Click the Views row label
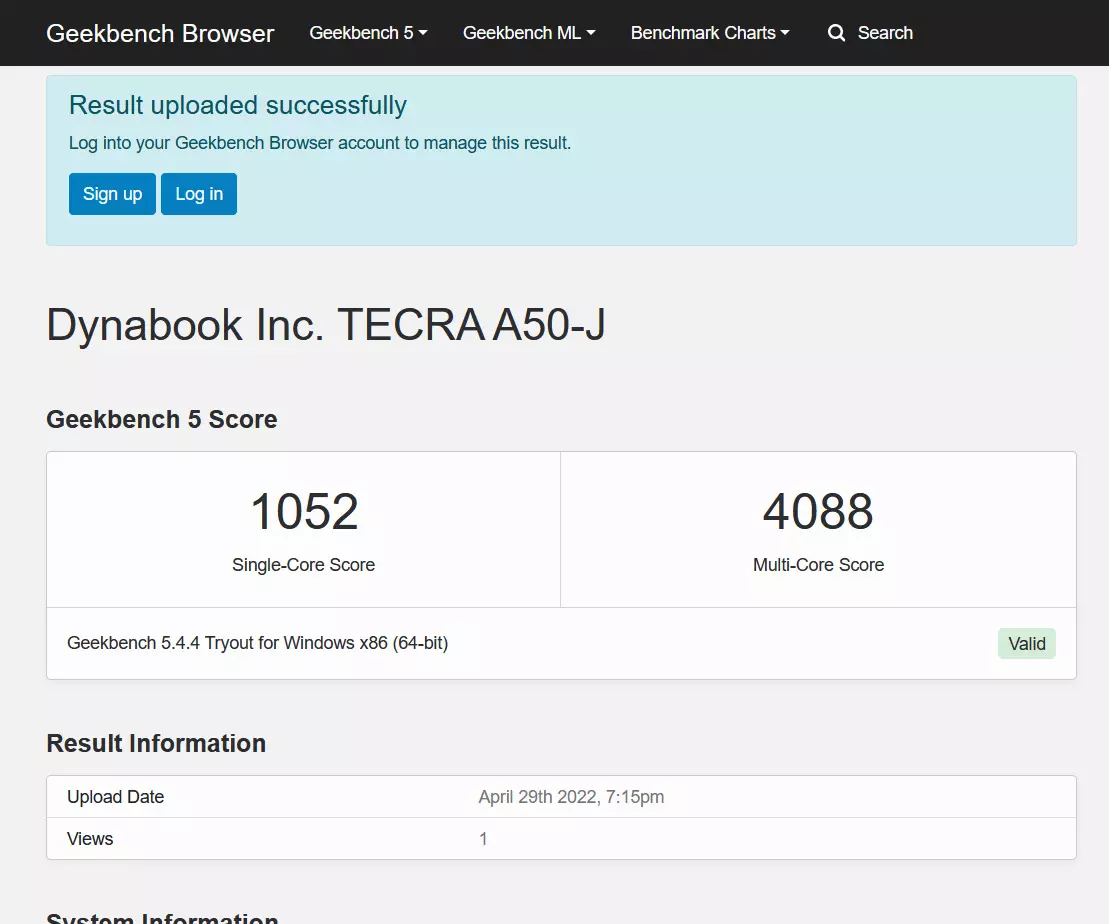Screen dimensions: 1109x924 coord(90,839)
